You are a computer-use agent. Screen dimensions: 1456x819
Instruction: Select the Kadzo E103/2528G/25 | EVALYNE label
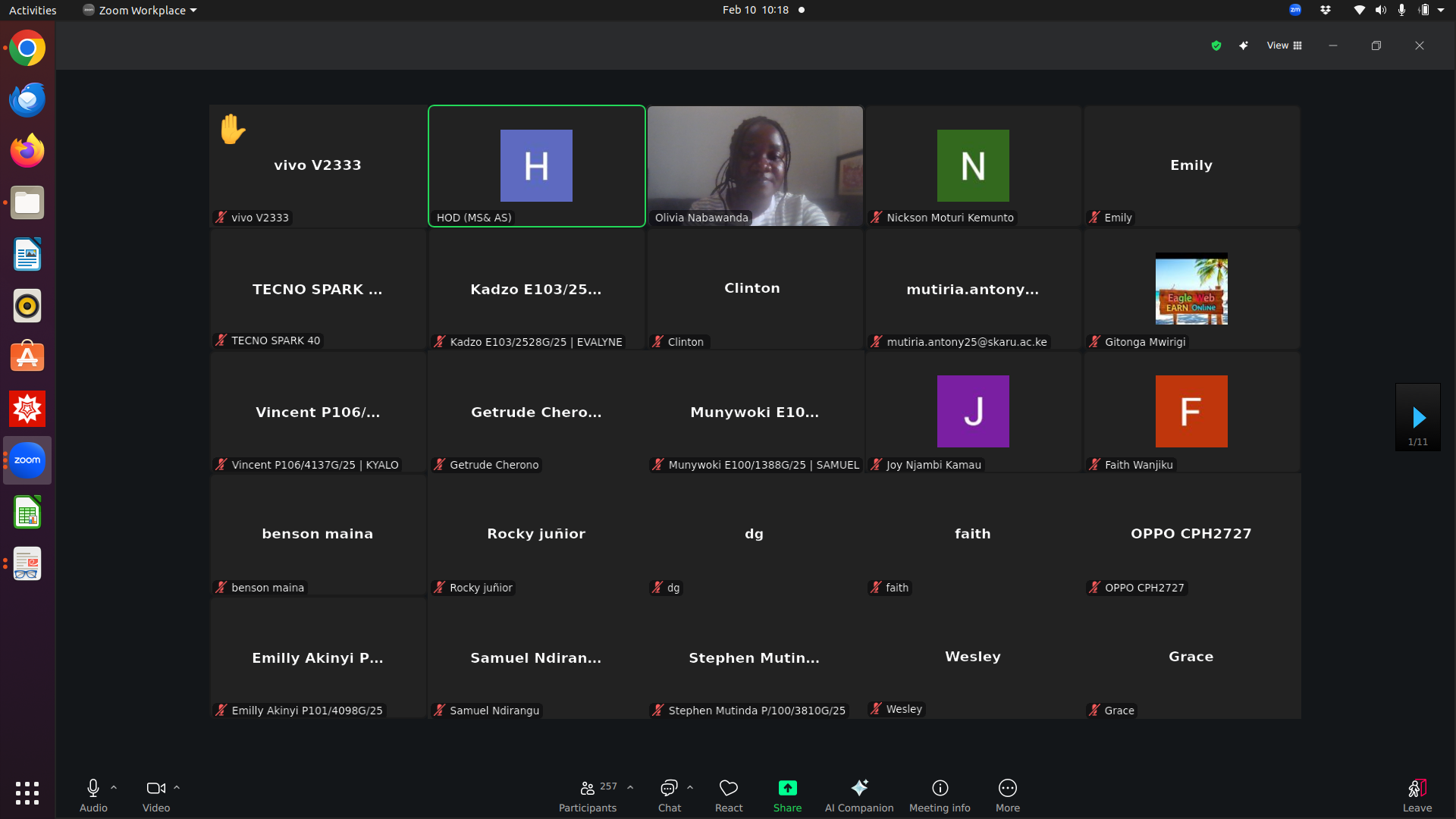click(x=536, y=342)
